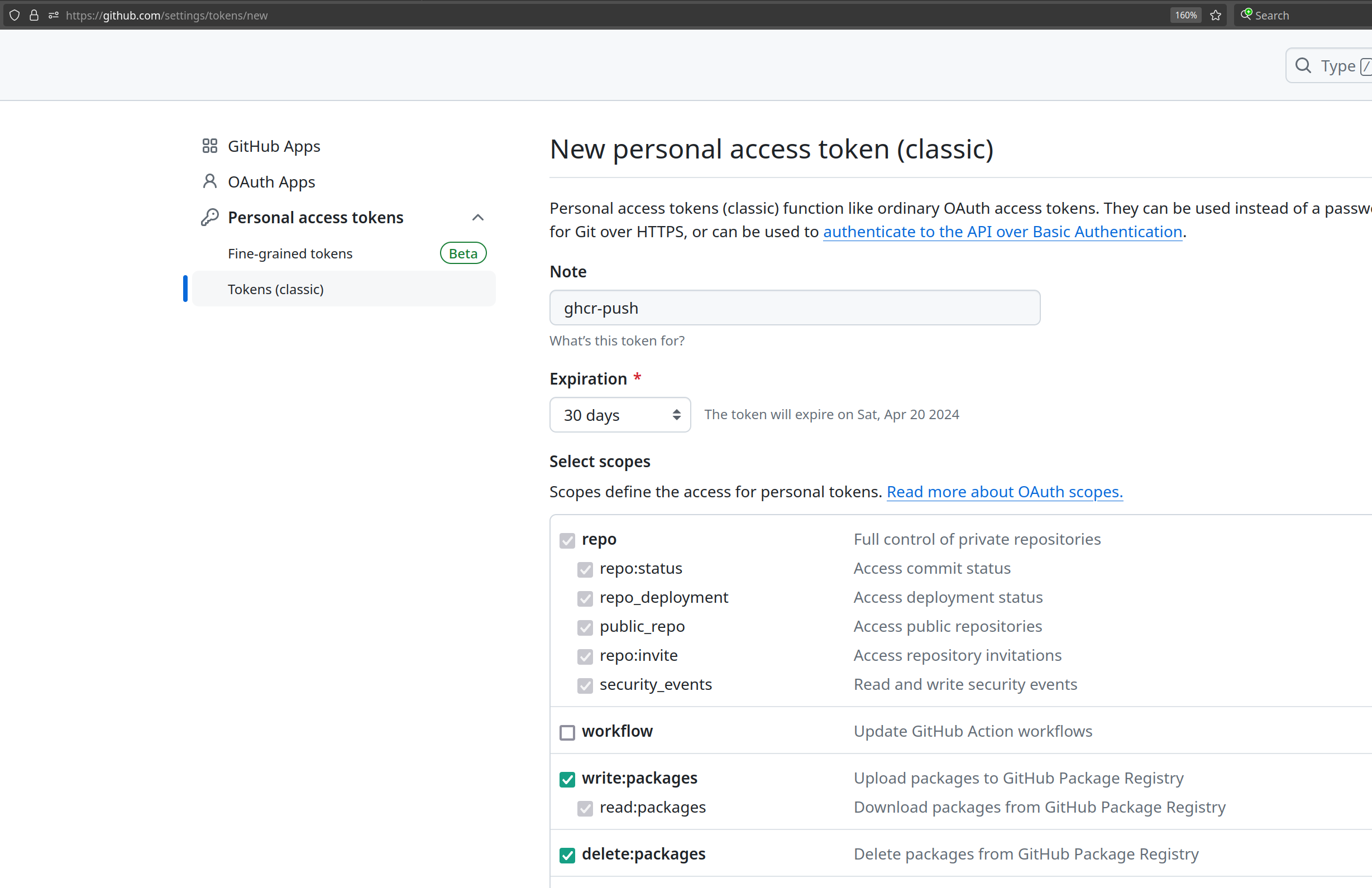Open Read more about OAuth scopes link

tap(1005, 492)
